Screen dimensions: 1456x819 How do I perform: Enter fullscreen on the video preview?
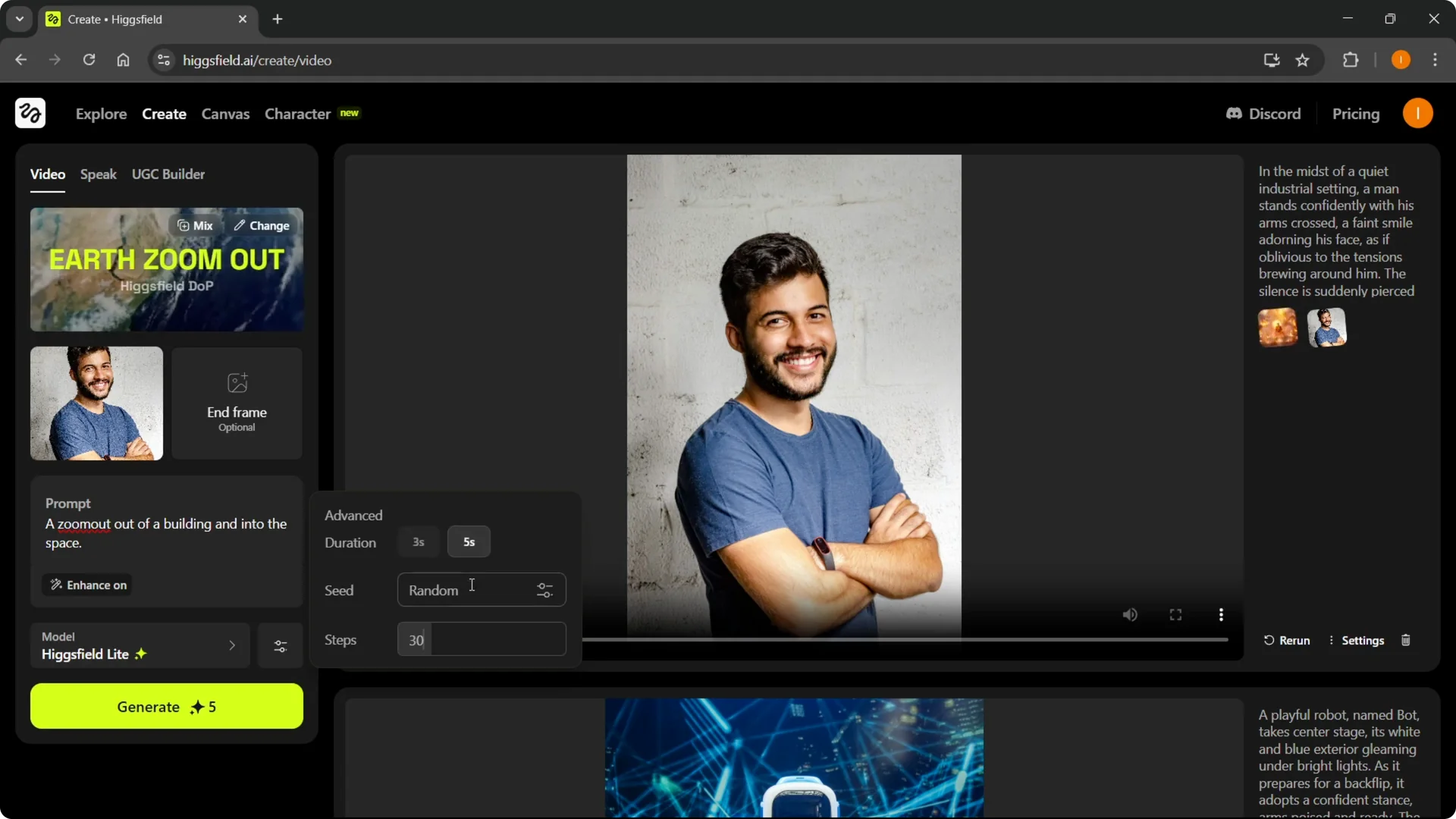tap(1175, 614)
